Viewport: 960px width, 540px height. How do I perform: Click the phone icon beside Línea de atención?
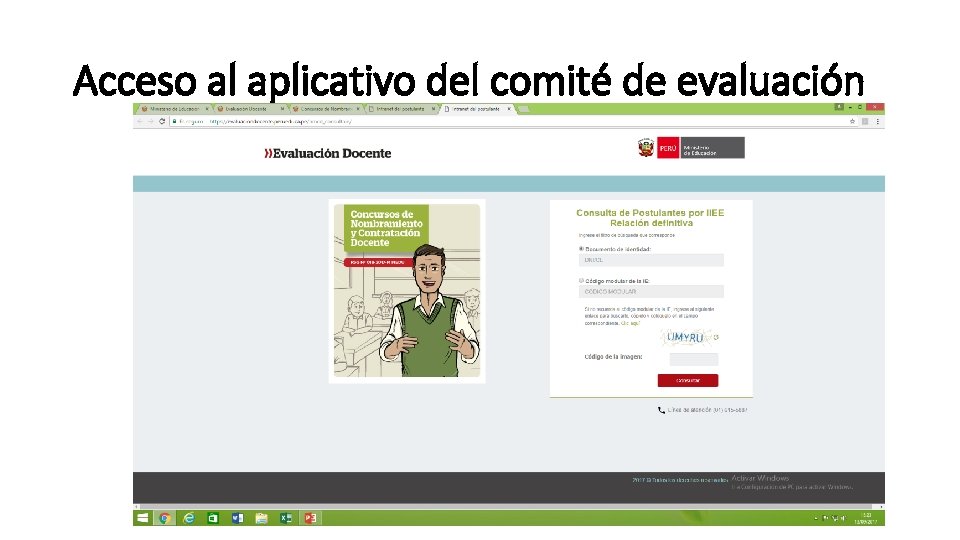[661, 410]
